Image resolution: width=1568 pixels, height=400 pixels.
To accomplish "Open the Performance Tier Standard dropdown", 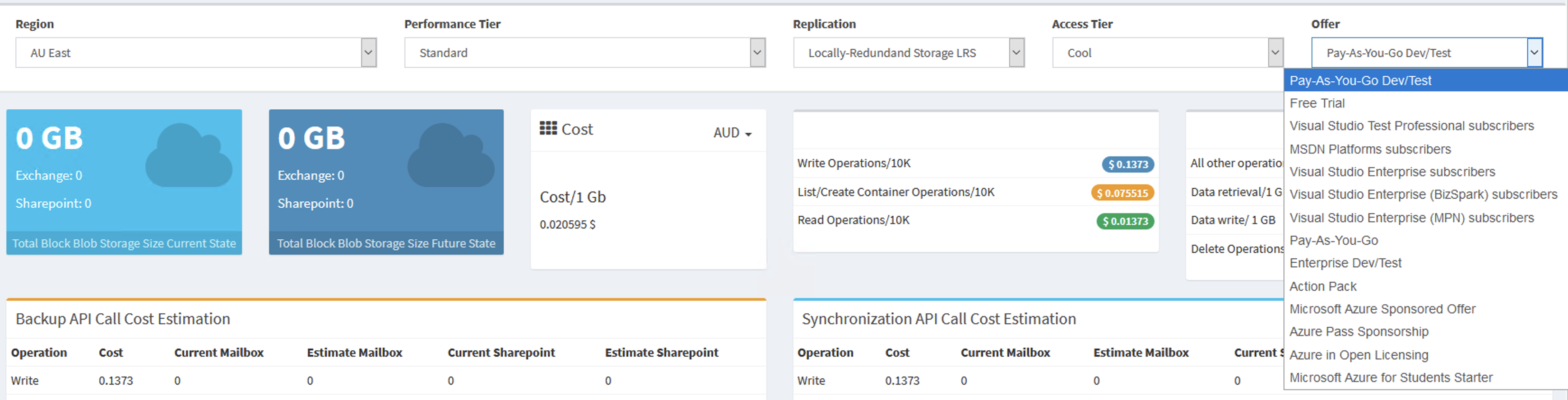I will 585,53.
